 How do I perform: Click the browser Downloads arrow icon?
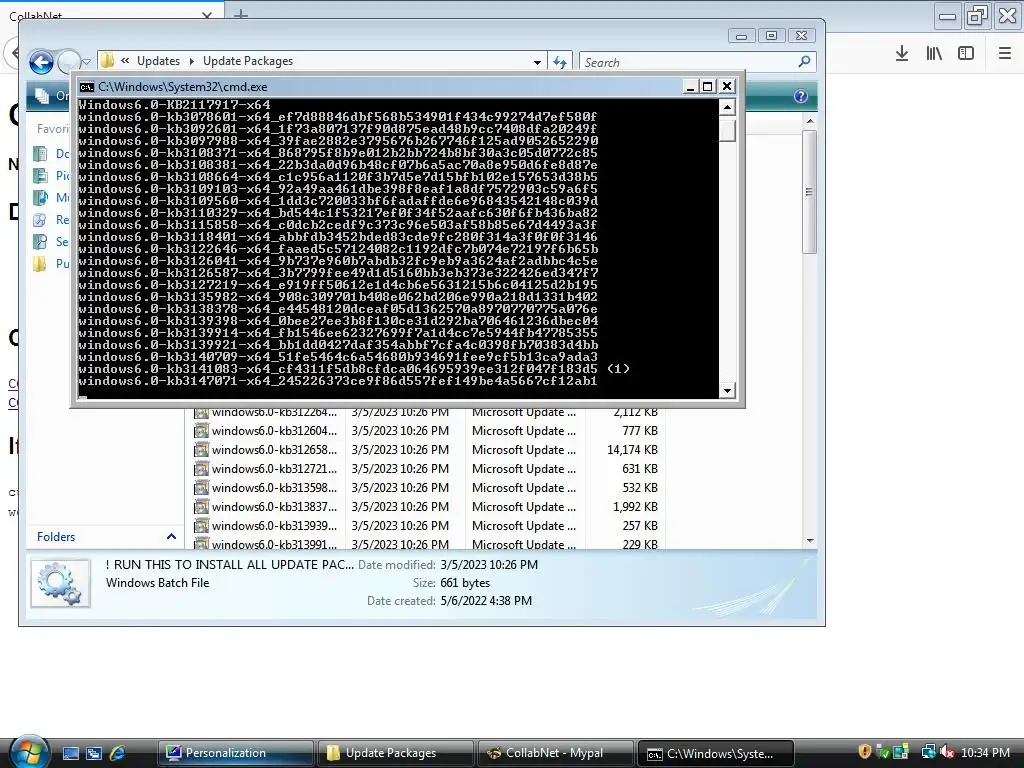point(902,54)
